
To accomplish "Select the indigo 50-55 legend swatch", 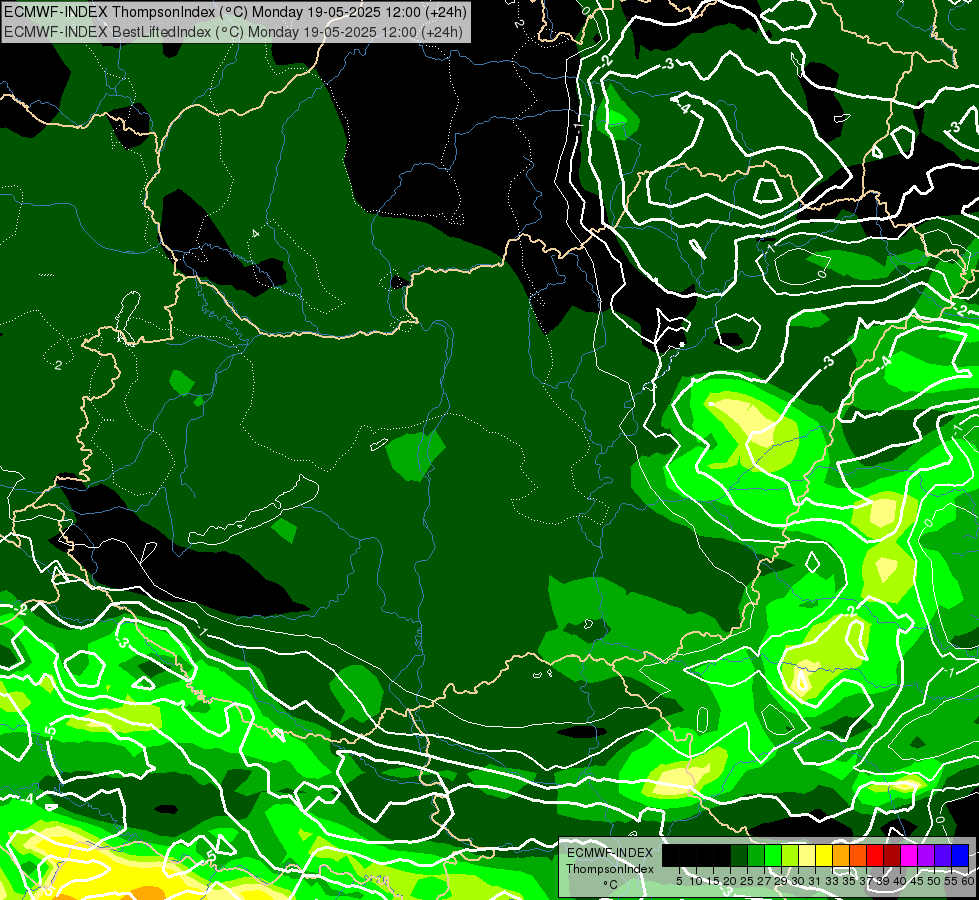I will click(x=943, y=855).
